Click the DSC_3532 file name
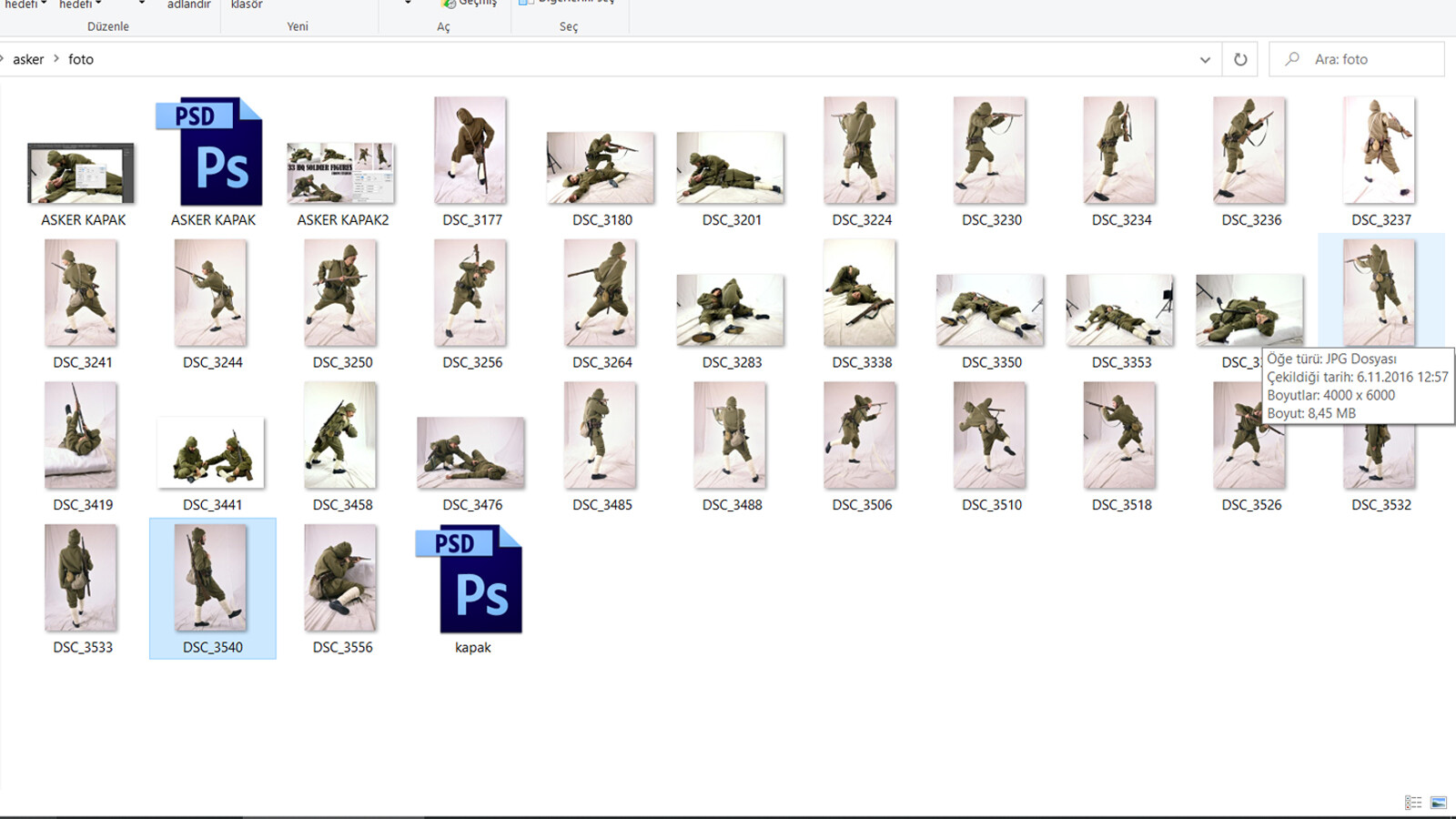Viewport: 1456px width, 819px height. click(1381, 505)
